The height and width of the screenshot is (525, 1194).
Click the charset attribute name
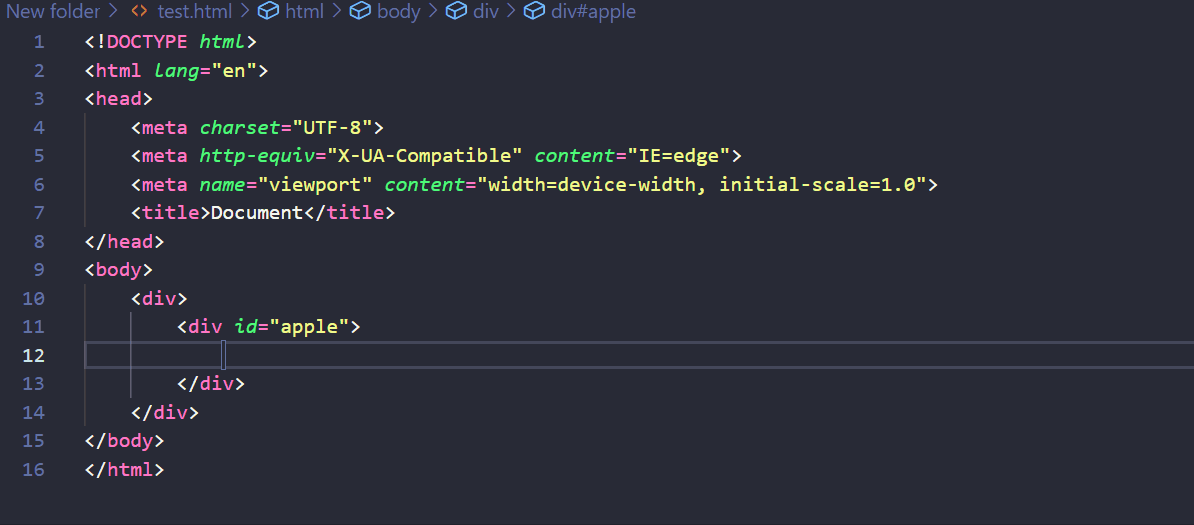click(240, 127)
